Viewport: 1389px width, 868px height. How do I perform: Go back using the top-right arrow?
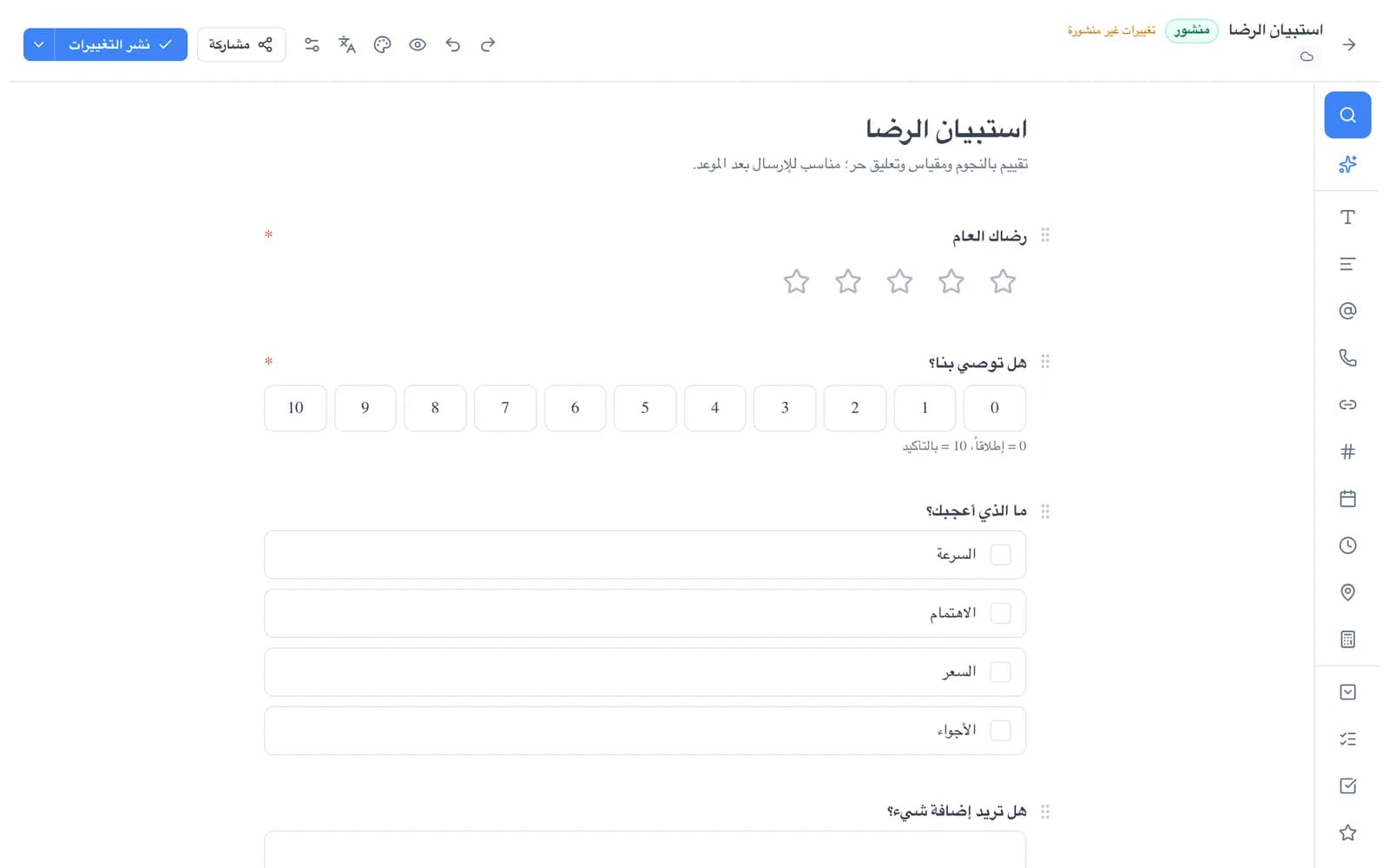point(1348,44)
